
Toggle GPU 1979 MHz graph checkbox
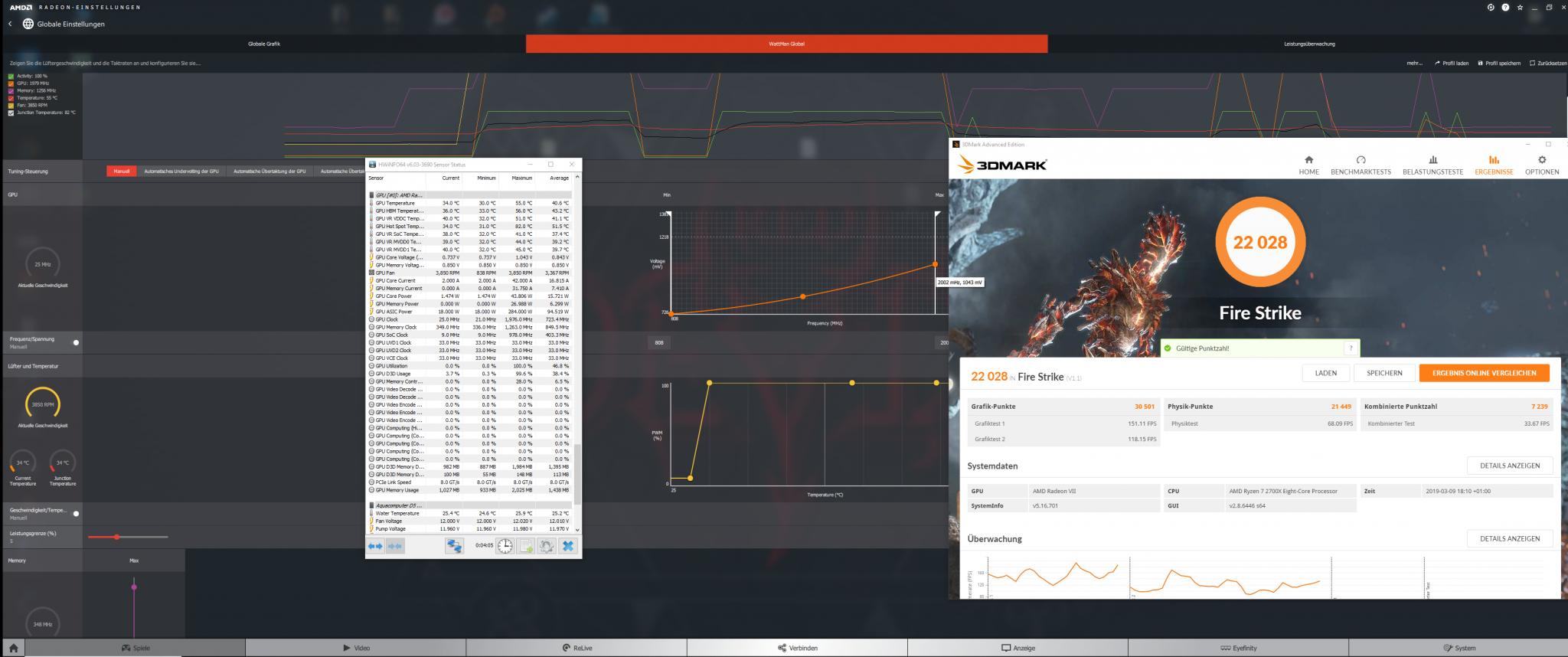pos(11,83)
